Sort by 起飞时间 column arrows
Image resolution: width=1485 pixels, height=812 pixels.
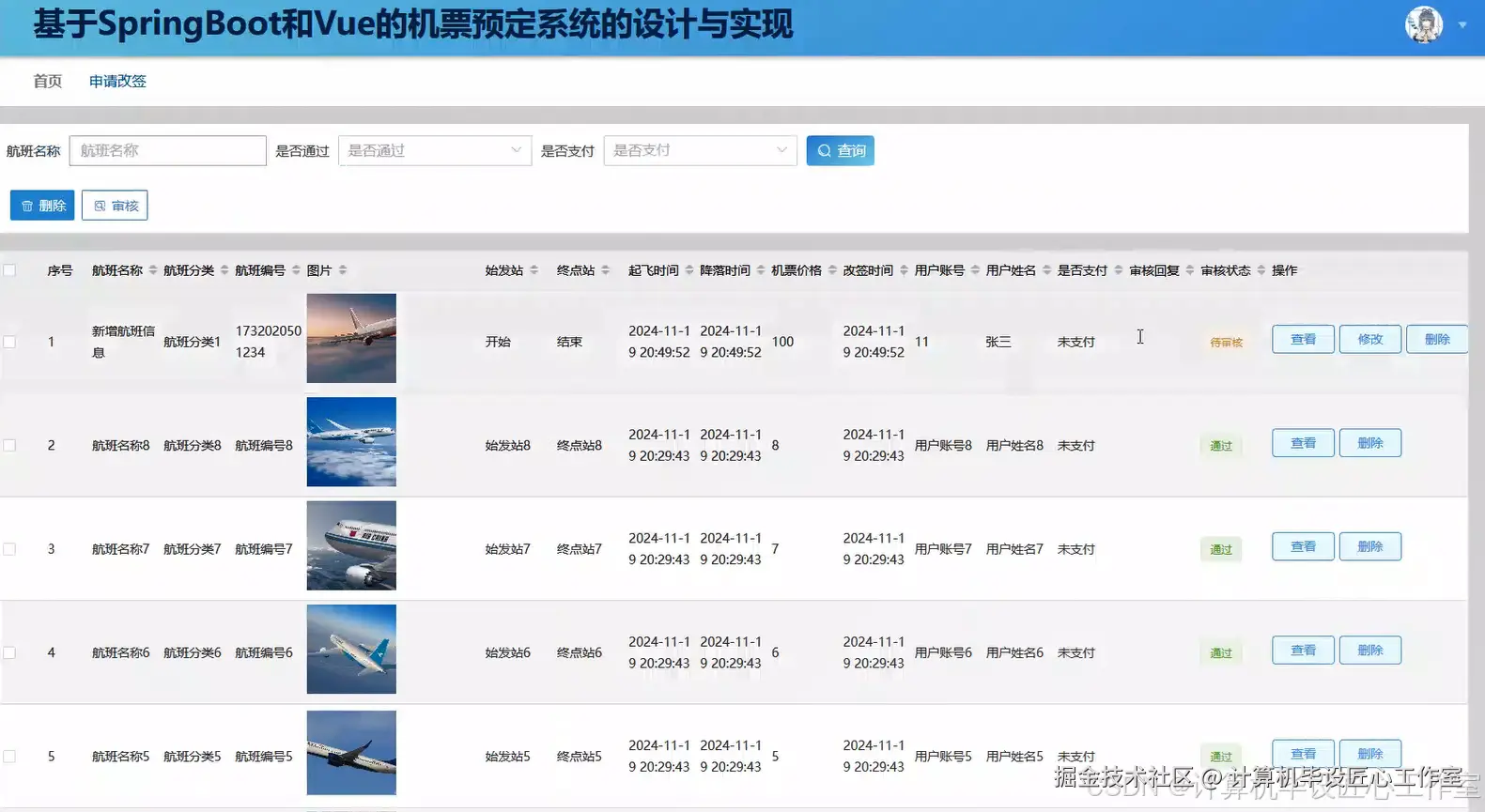(x=688, y=270)
